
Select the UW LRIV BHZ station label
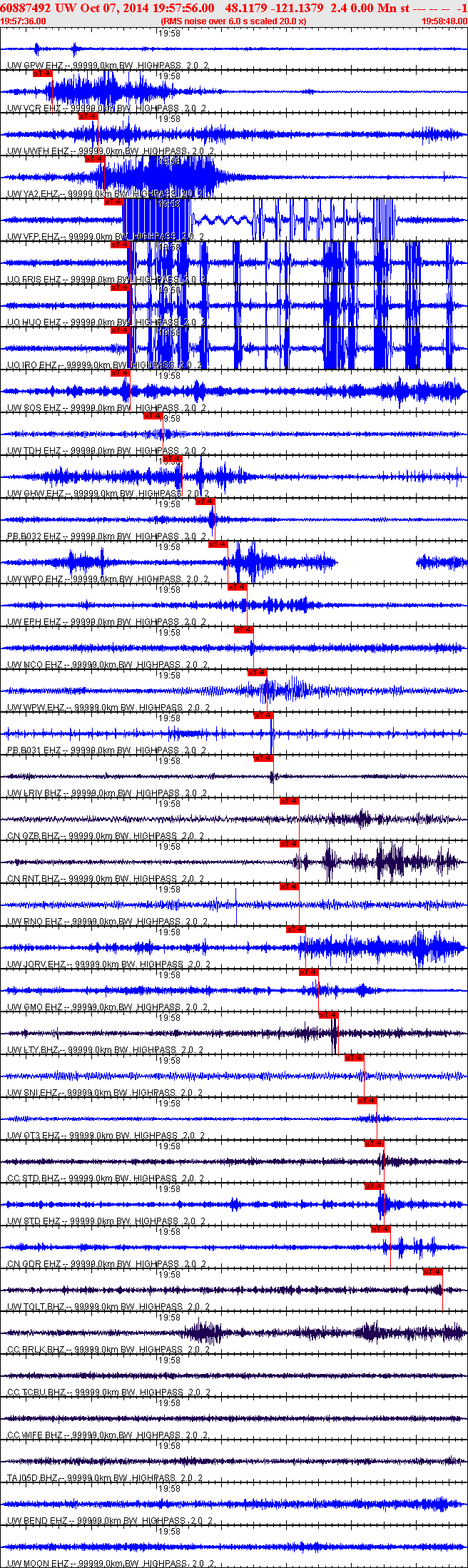coord(107,793)
